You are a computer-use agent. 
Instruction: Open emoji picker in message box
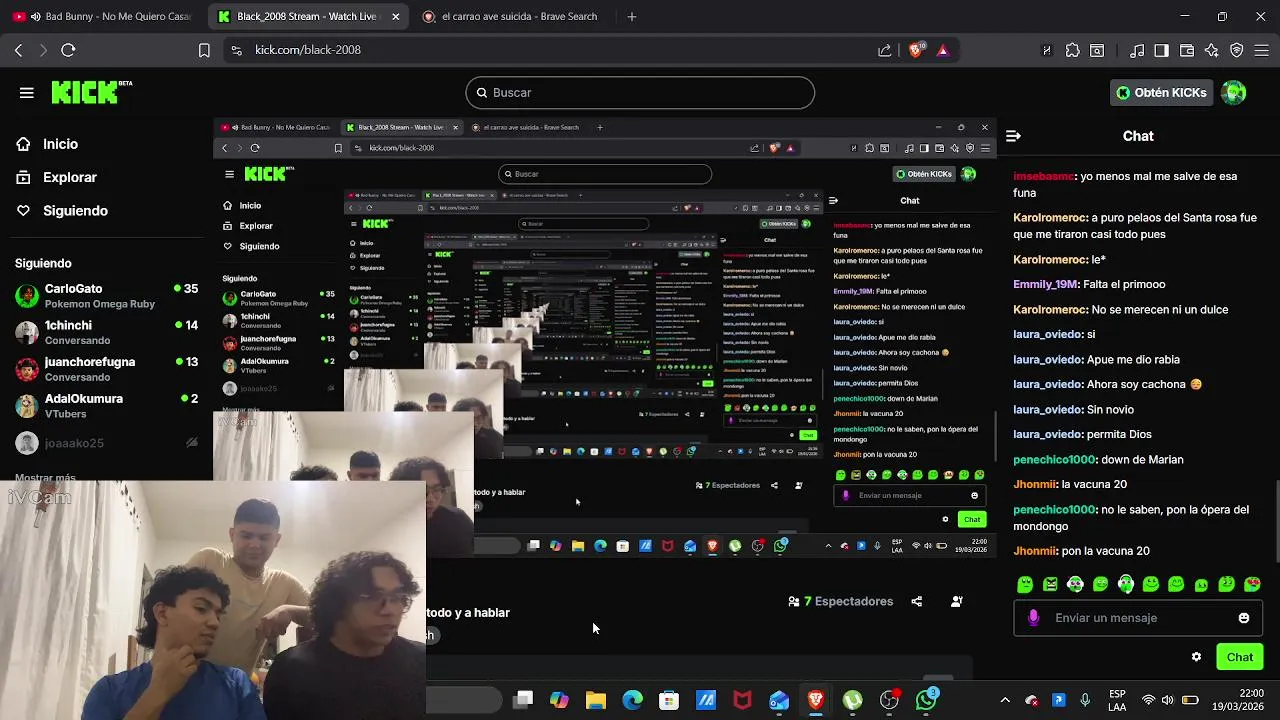(1244, 618)
